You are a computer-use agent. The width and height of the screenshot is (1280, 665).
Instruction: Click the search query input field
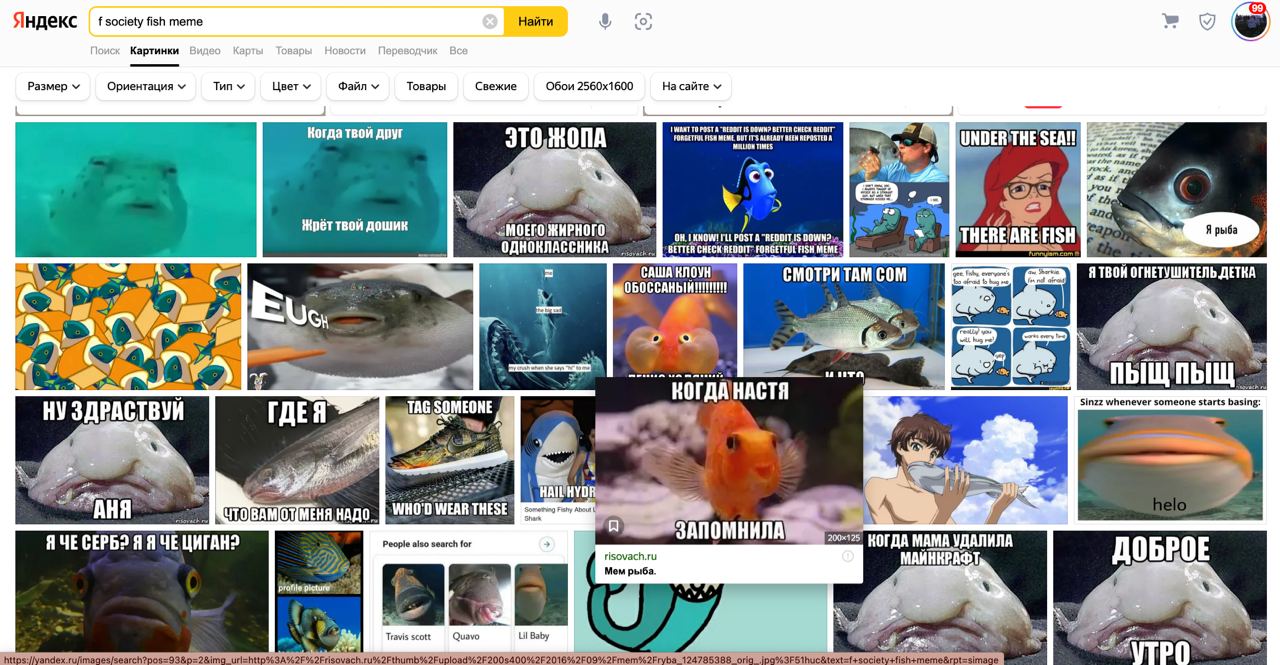tap(285, 21)
